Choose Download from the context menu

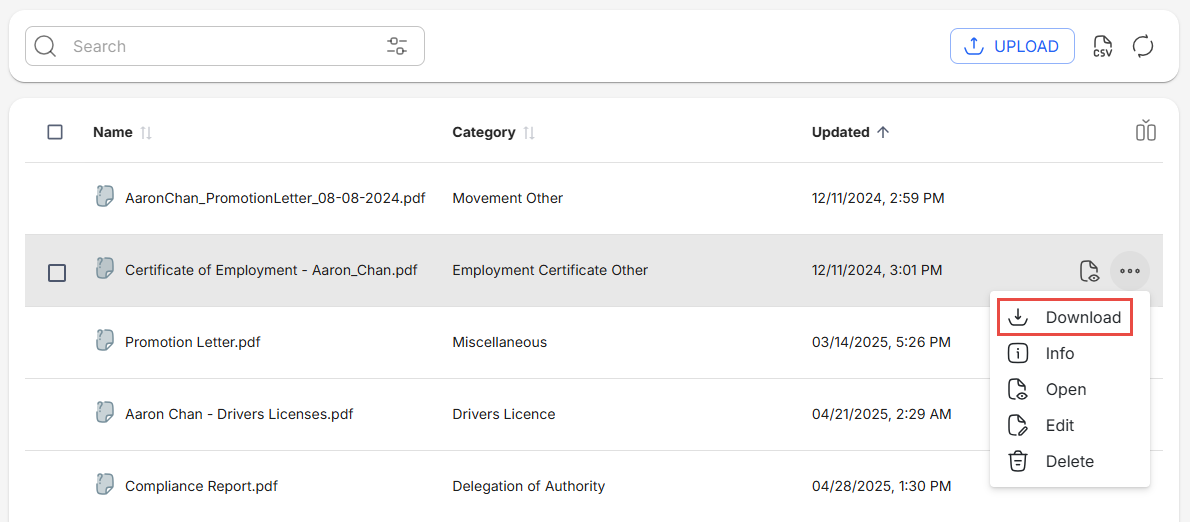click(1066, 317)
